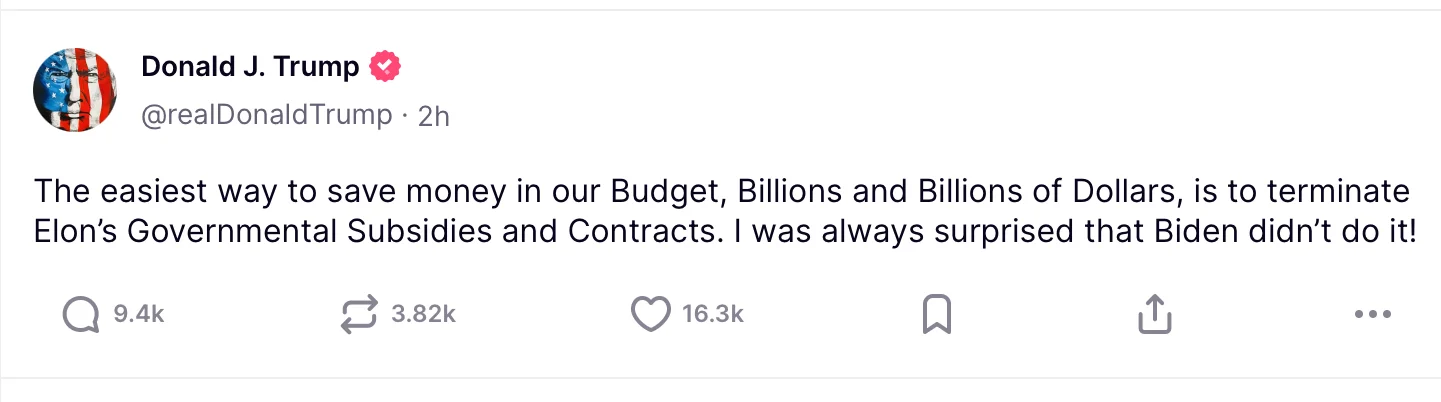Open the share options for the post
The image size is (1441, 402).
click(1154, 315)
